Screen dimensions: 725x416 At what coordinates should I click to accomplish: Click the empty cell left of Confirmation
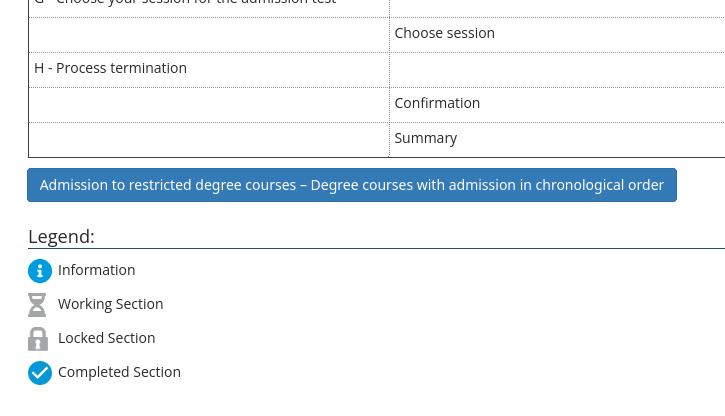pyautogui.click(x=208, y=103)
